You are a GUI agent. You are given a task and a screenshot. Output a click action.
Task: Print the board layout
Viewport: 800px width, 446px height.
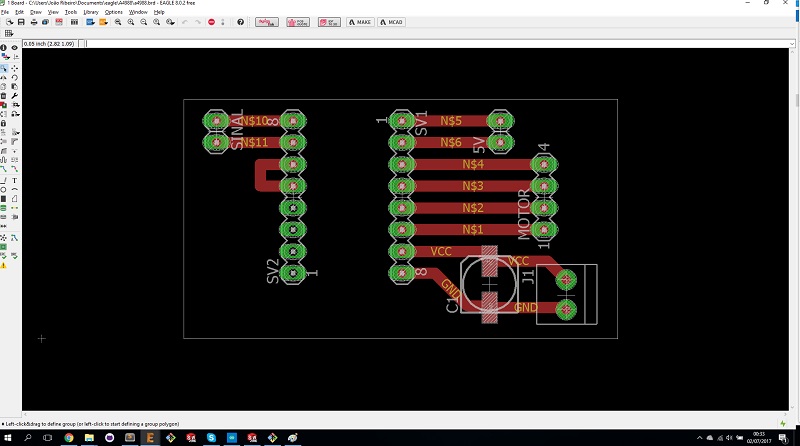[34, 22]
